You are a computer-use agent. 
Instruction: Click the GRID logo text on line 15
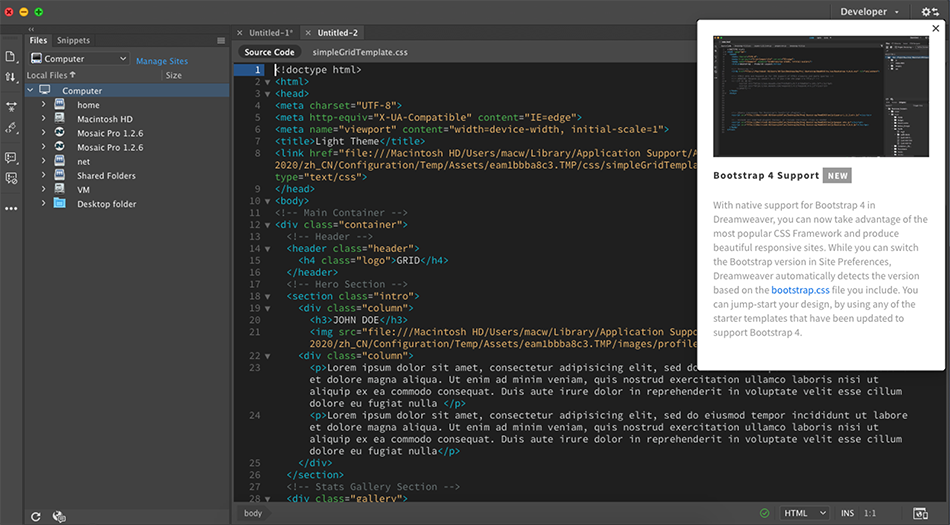pos(408,260)
